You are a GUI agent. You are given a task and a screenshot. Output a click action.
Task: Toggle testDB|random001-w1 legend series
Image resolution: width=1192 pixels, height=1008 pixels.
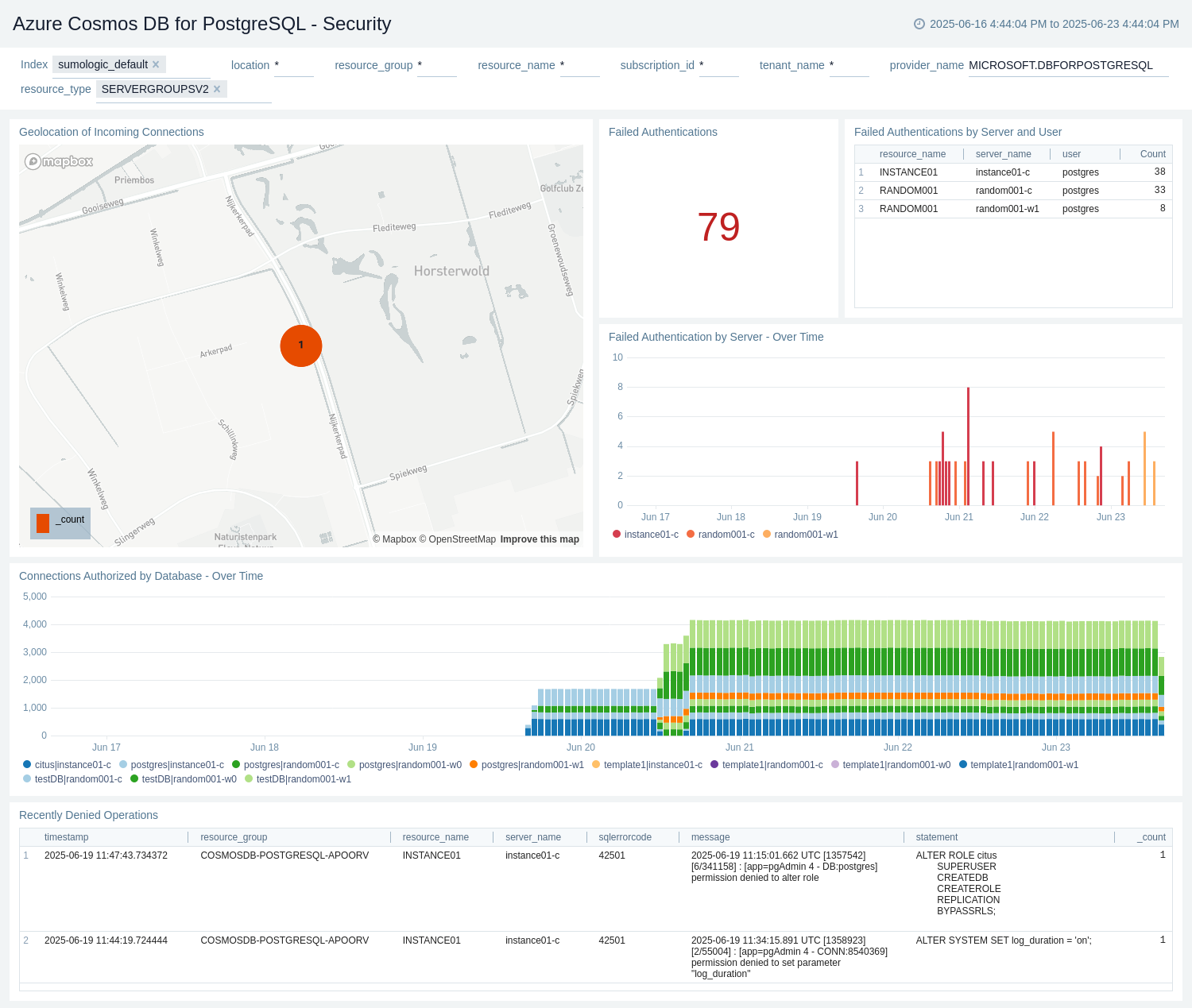[x=298, y=779]
